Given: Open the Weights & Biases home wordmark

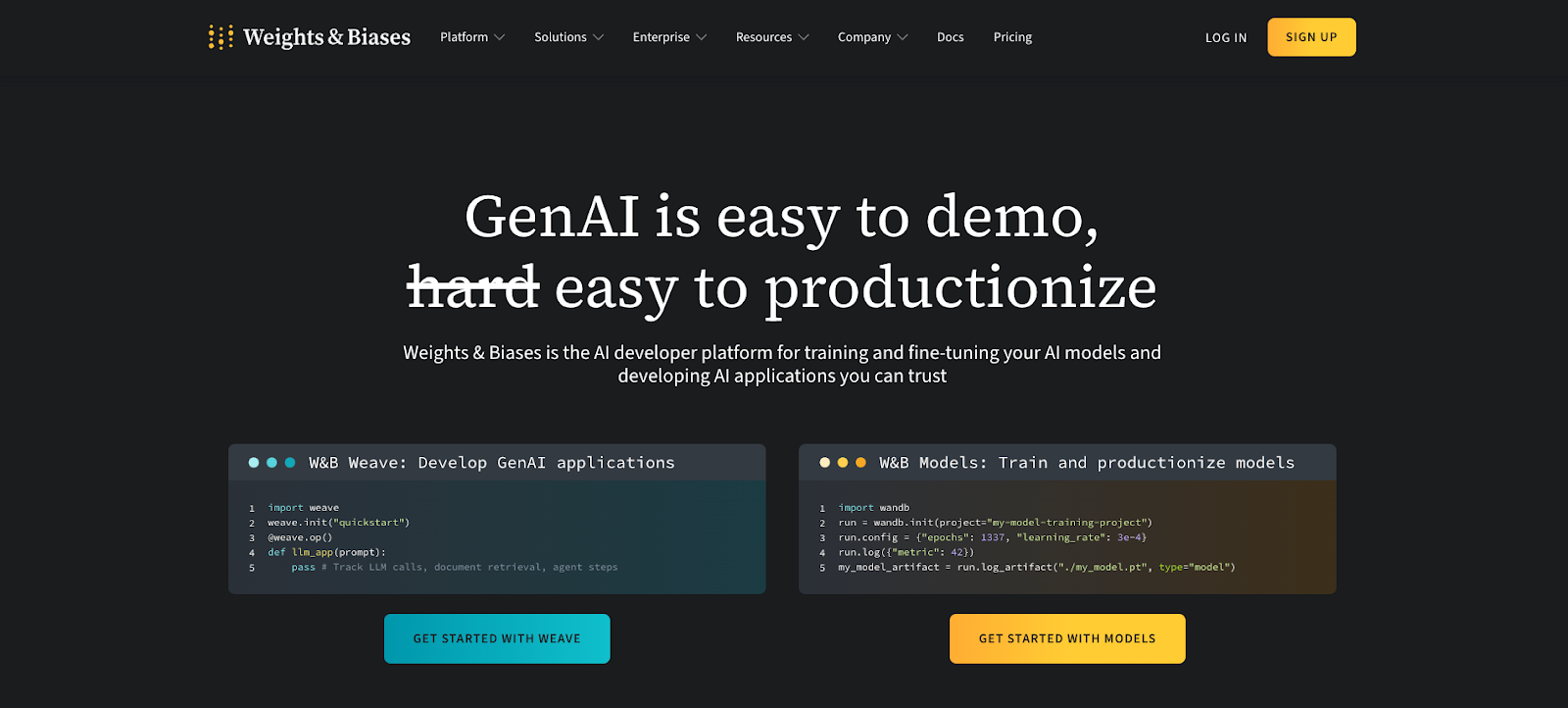Looking at the screenshot, I should pos(326,37).
